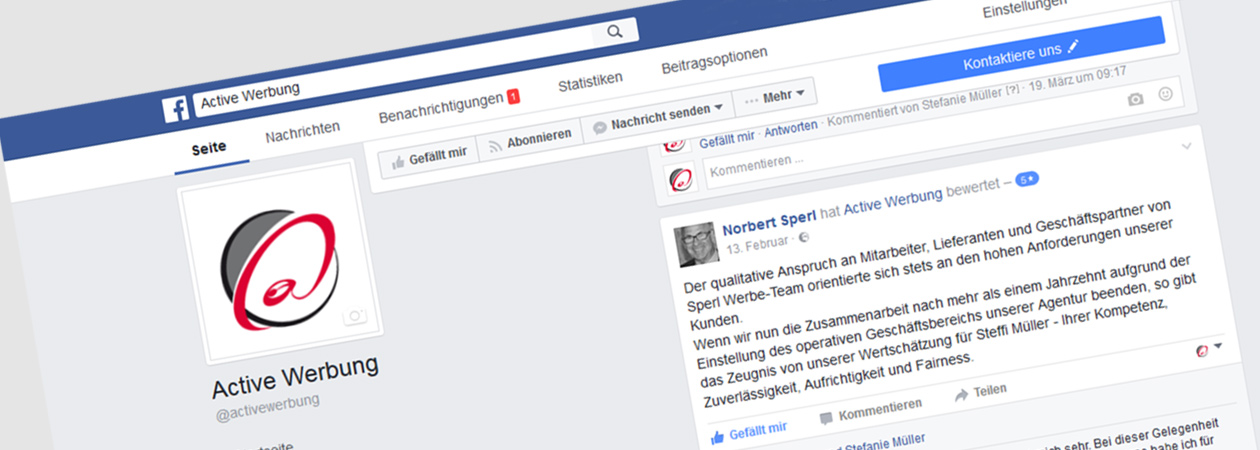
Task: Click the Gefällt mir link under comment
Action: click(x=725, y=139)
